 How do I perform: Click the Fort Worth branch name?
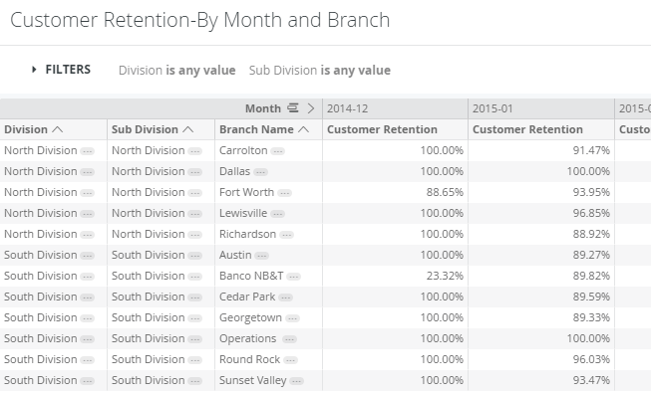click(247, 192)
